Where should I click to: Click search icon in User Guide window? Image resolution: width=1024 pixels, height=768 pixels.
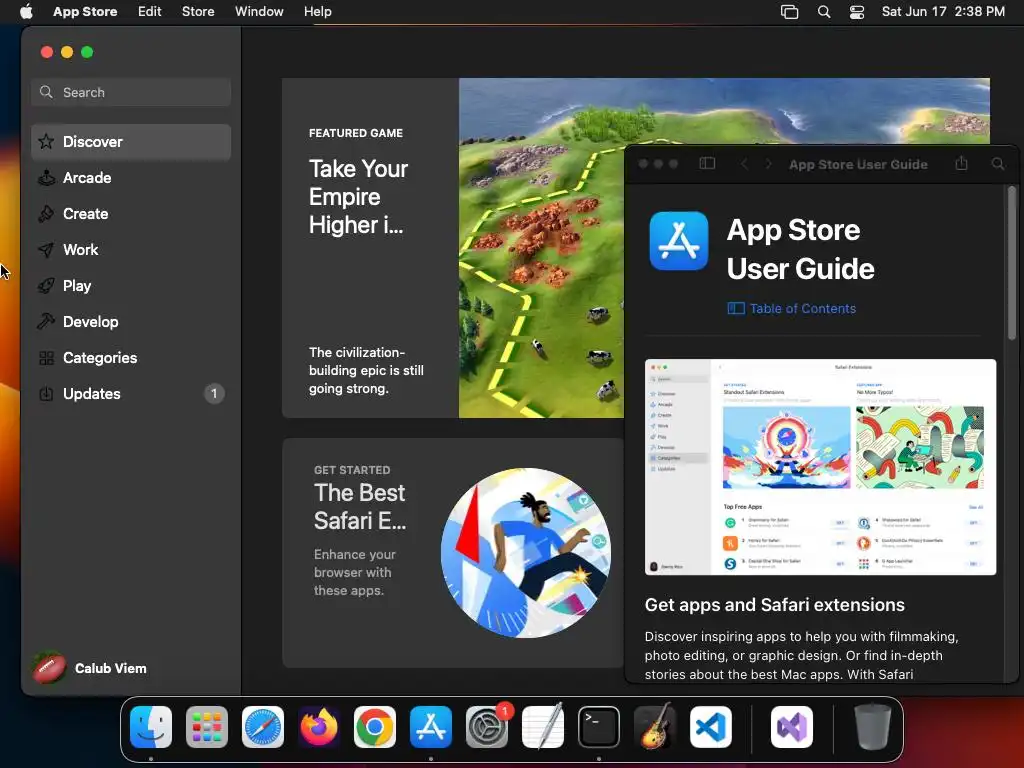[998, 164]
